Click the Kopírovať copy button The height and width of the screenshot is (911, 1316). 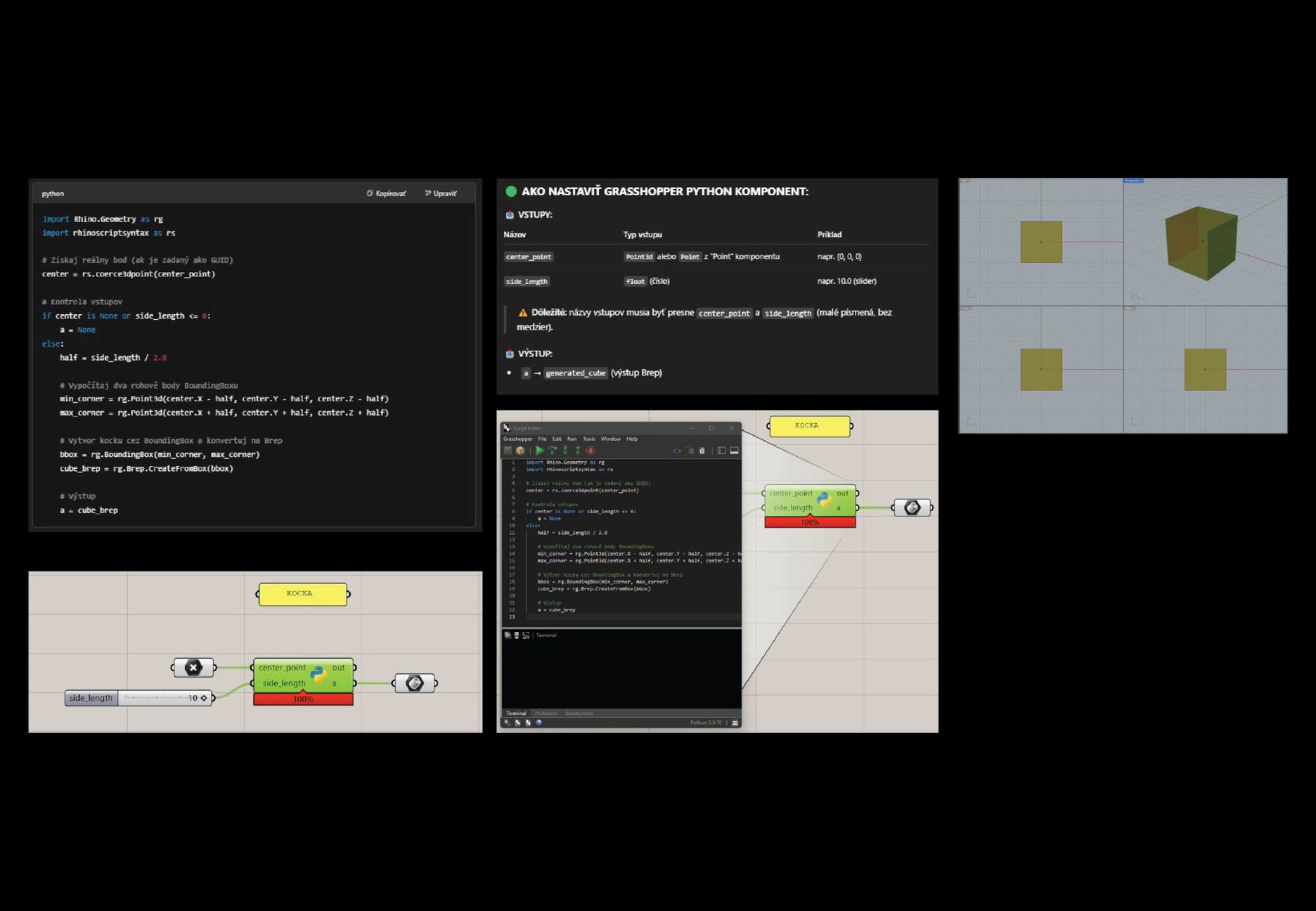[386, 193]
